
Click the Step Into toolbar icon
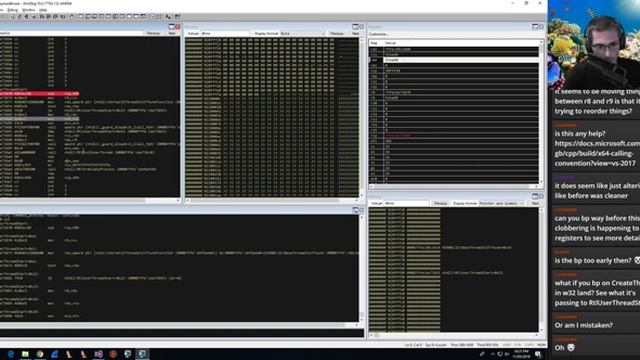pyautogui.click(x=42, y=17)
